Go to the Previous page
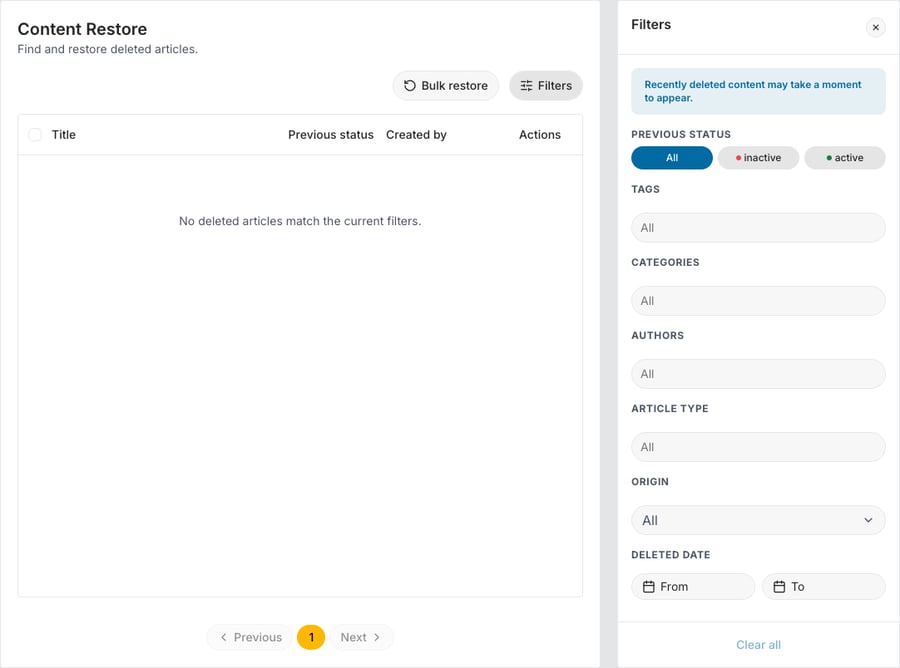Screen dimensions: 900x668 (x=250, y=637)
